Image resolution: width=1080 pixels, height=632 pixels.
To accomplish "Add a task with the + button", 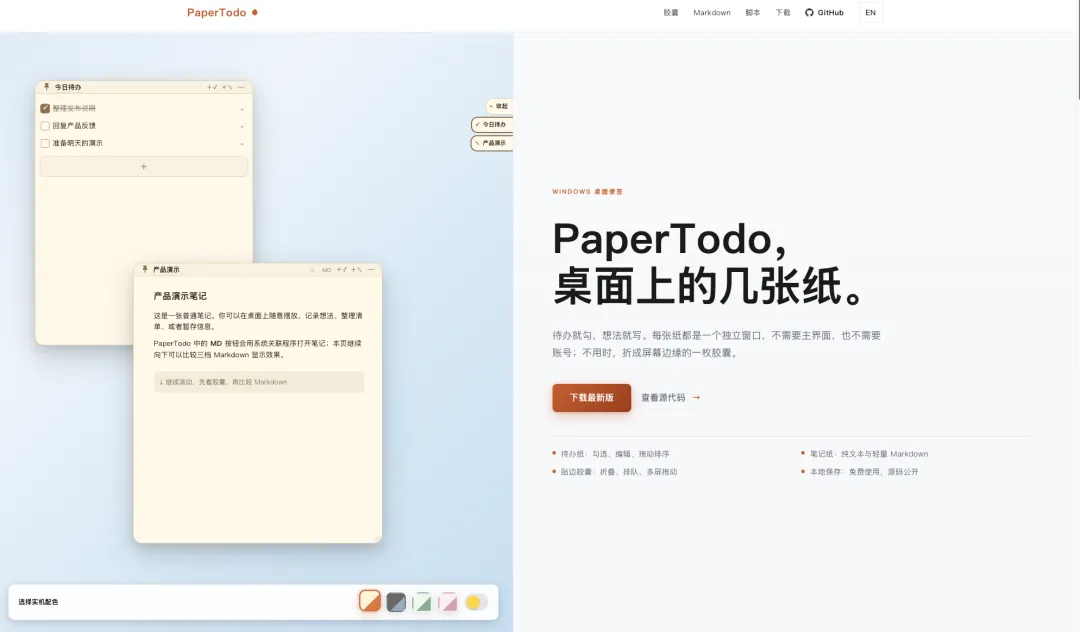I will 144,167.
